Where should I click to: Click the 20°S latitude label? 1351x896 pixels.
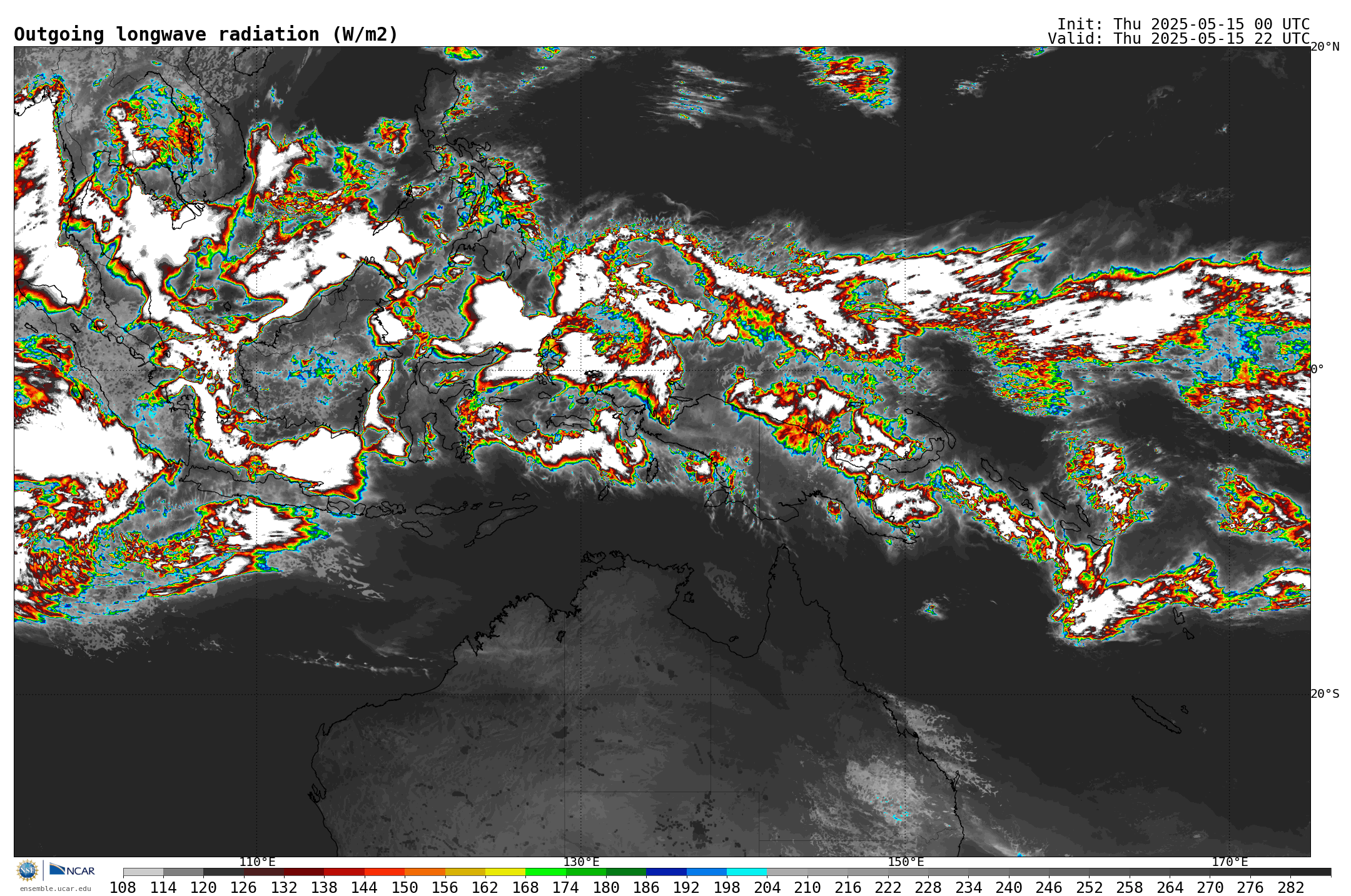point(1325,694)
